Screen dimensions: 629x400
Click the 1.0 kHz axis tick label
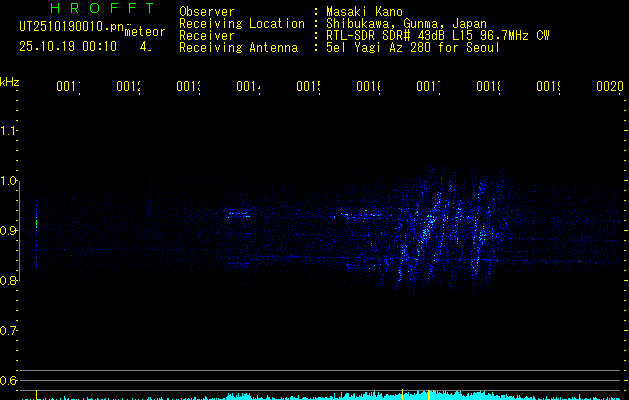pyautogui.click(x=8, y=181)
